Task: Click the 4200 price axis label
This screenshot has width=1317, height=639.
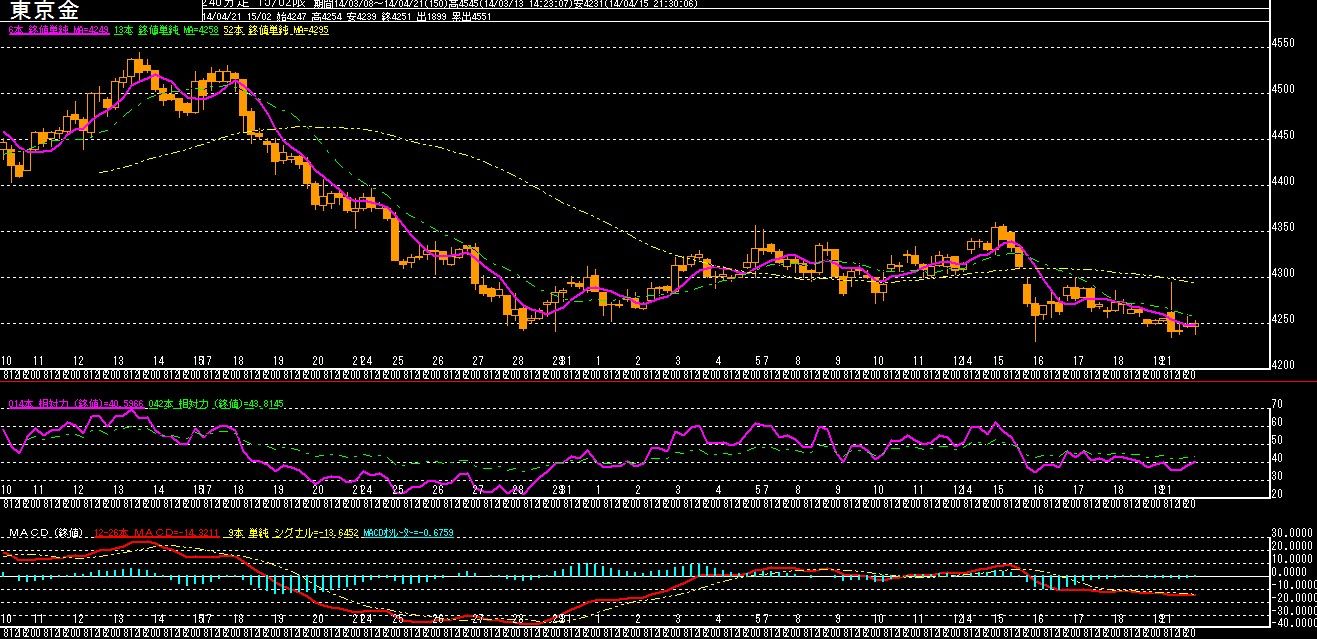Action: pyautogui.click(x=1282, y=366)
